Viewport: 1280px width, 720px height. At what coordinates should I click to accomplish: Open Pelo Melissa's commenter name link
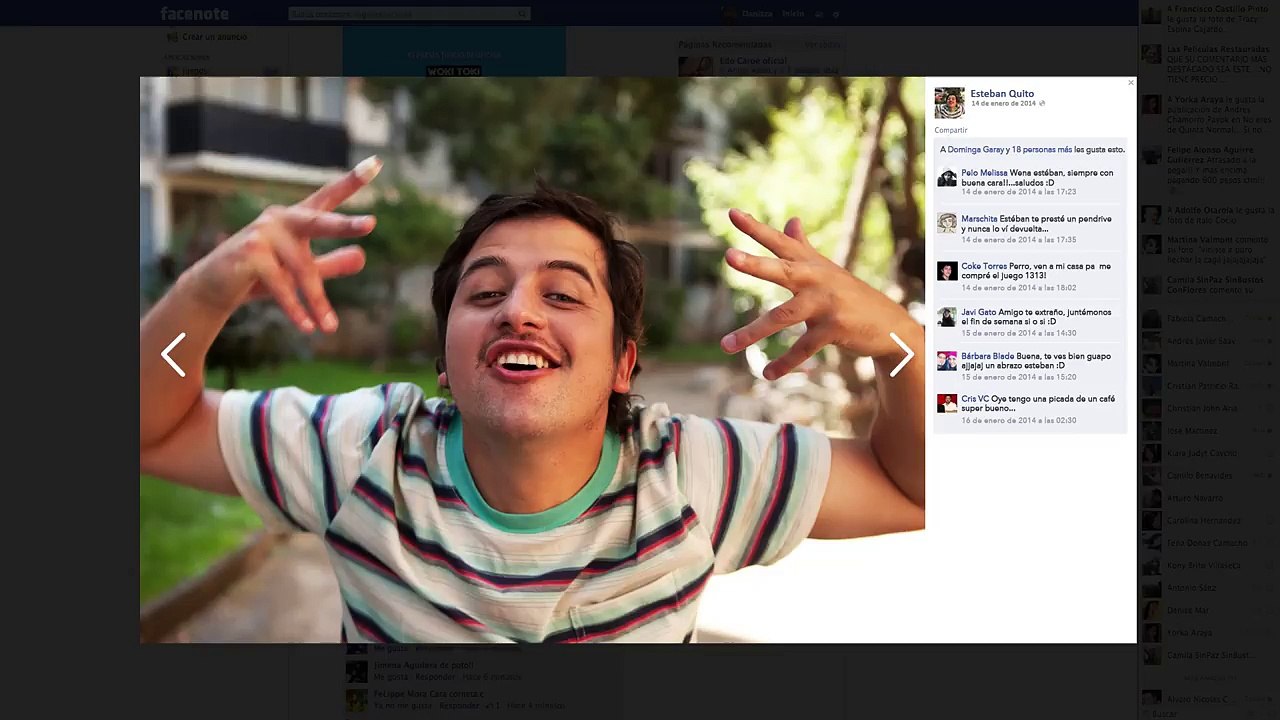984,173
